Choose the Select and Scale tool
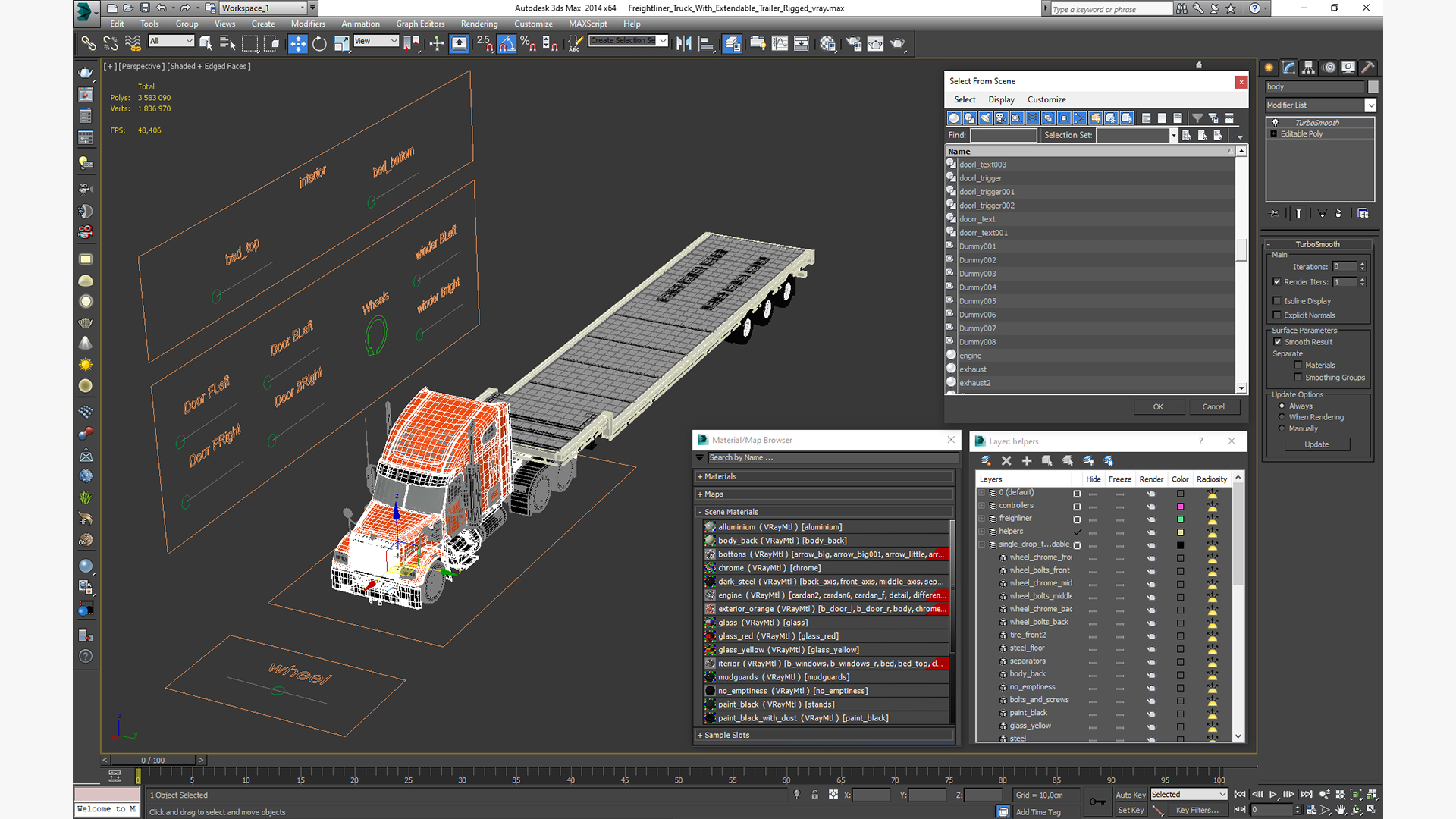 [x=341, y=43]
